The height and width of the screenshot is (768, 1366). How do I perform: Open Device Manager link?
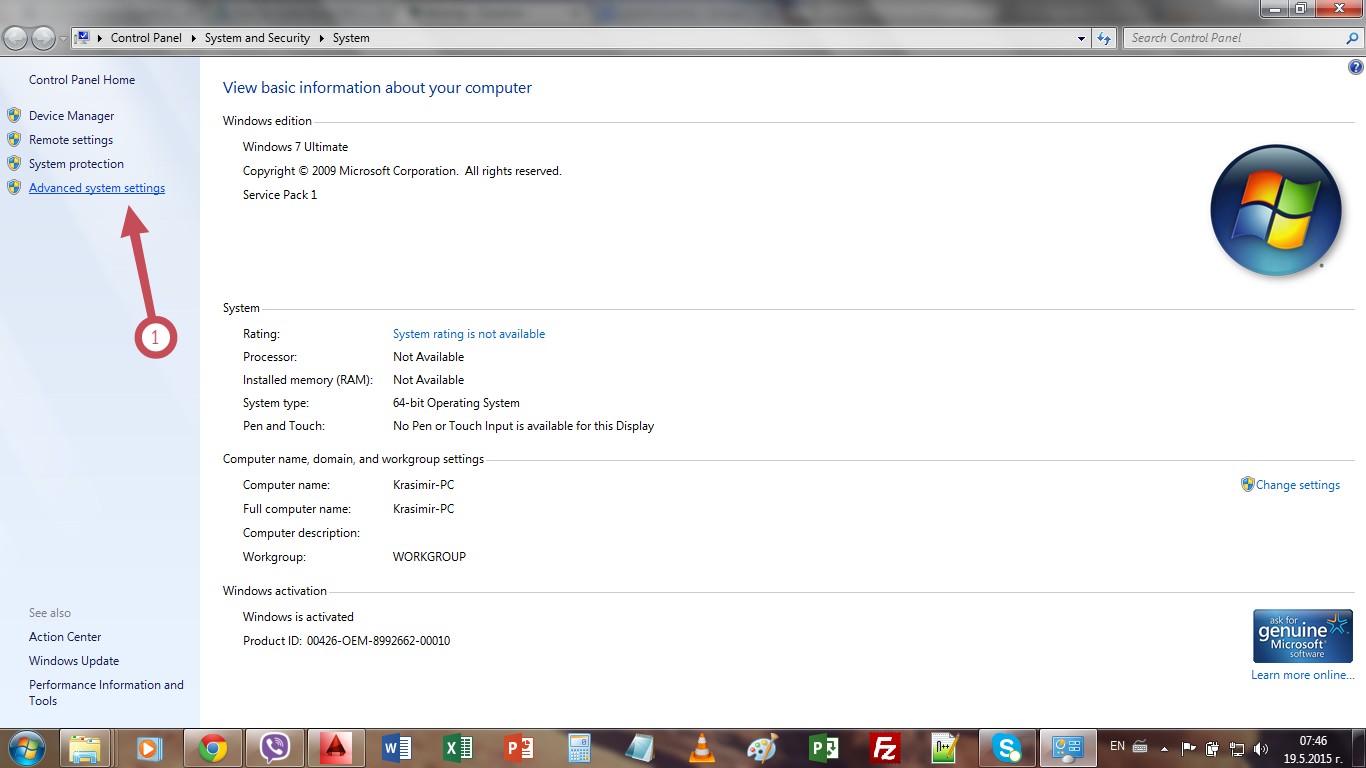(71, 116)
